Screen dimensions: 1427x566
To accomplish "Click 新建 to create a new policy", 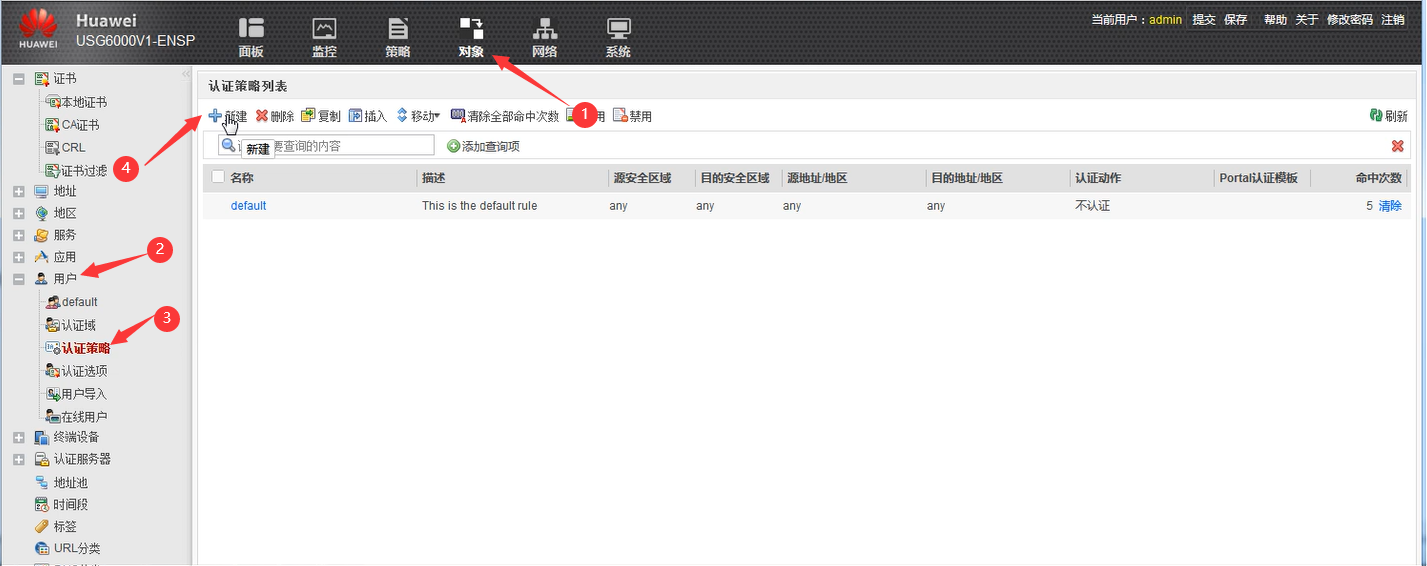I will [228, 116].
